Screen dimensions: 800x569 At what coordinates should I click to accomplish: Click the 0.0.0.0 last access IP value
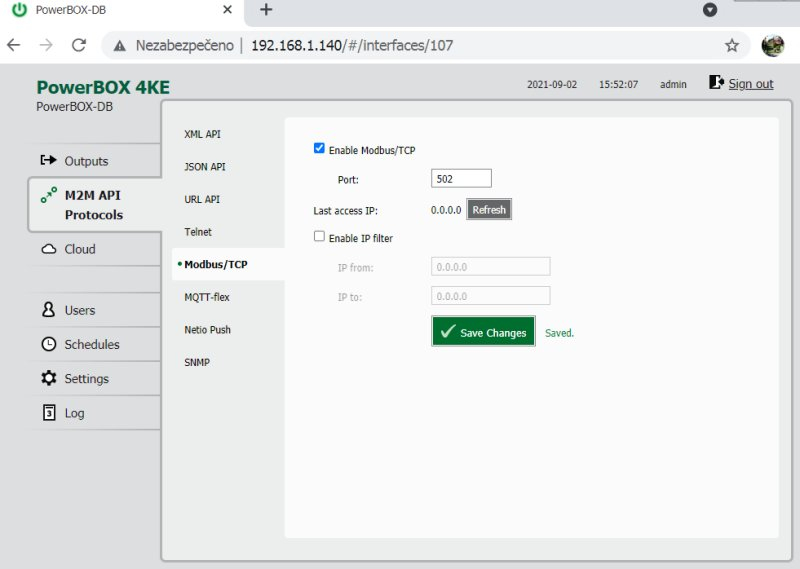(x=446, y=210)
